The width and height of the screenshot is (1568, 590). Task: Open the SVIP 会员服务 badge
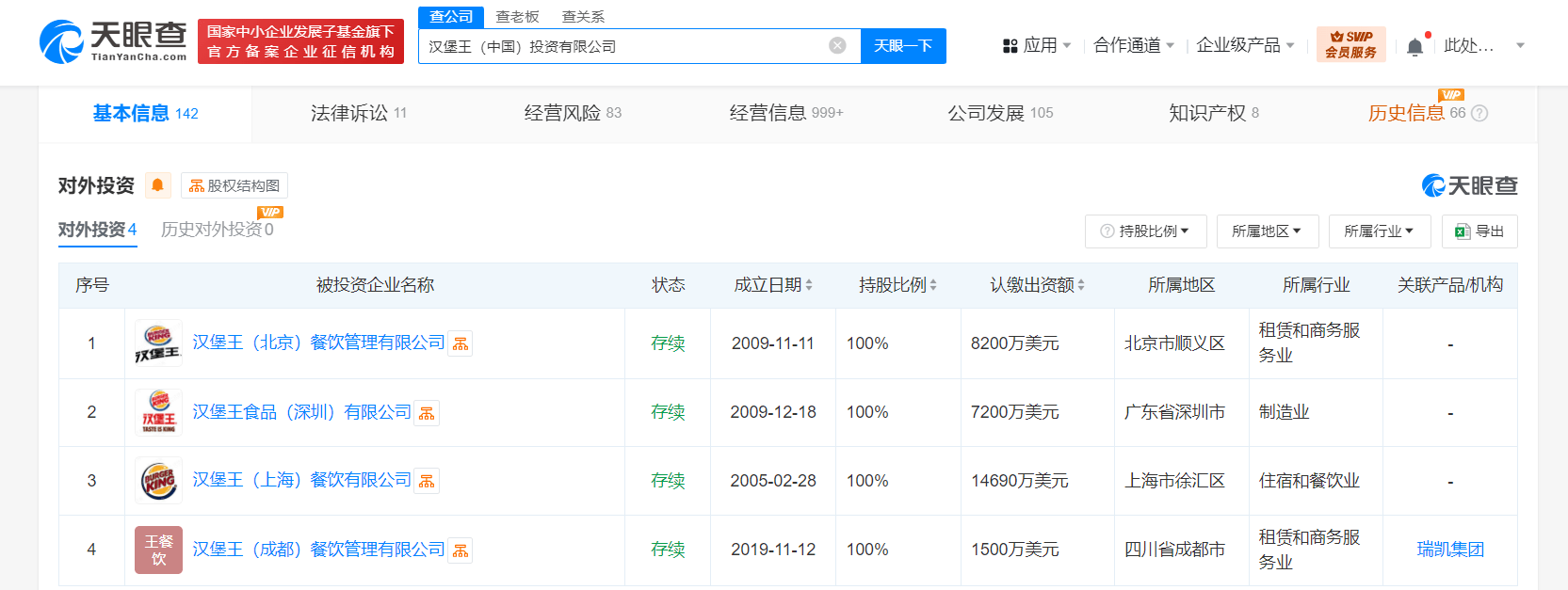tap(1350, 44)
